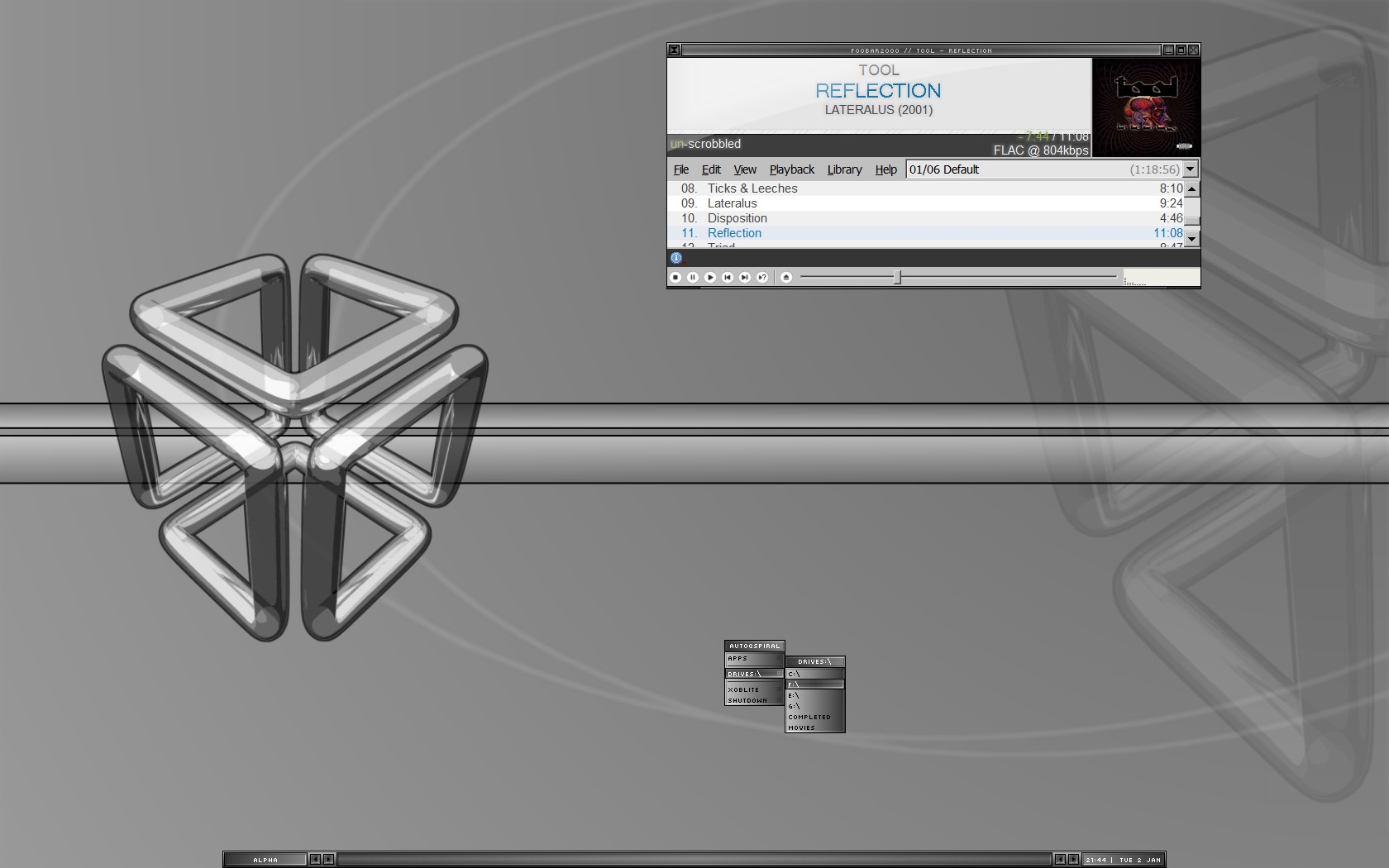The height and width of the screenshot is (868, 1389).
Task: Click DRIVES:\ entry in the Auto@Spiral menu
Action: coord(754,674)
